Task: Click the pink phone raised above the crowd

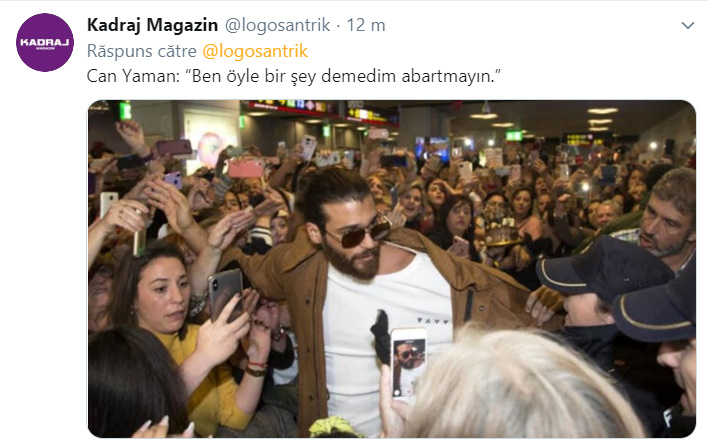Action: point(246,168)
